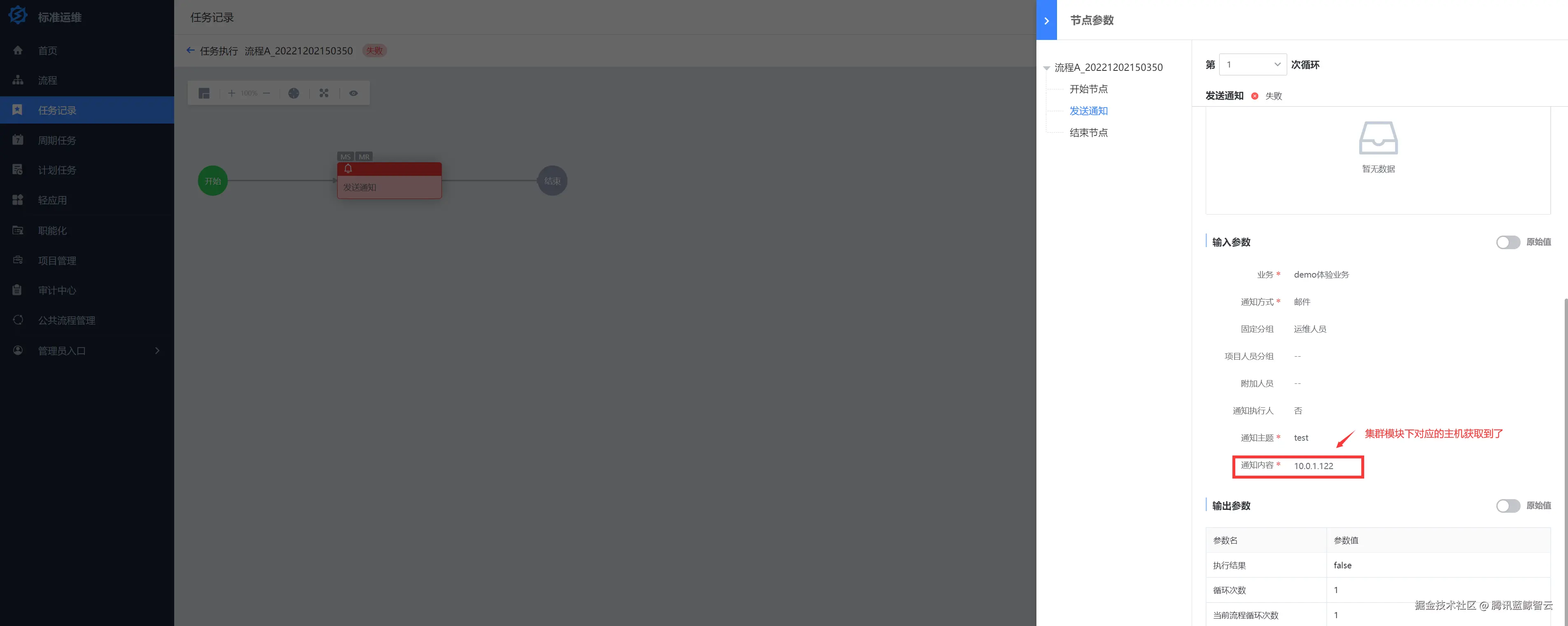The height and width of the screenshot is (626, 1568).
Task: Open 周期任务 in the sidebar
Action: point(56,141)
